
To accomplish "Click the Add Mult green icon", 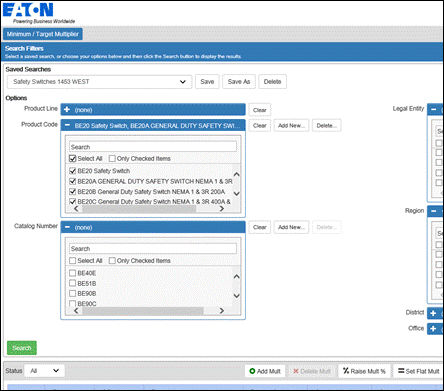I will coord(252,371).
